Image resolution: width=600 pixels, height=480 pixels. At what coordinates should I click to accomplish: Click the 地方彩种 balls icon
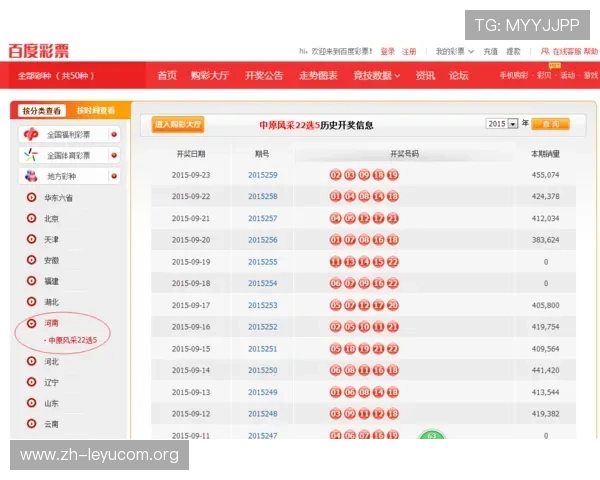click(31, 176)
